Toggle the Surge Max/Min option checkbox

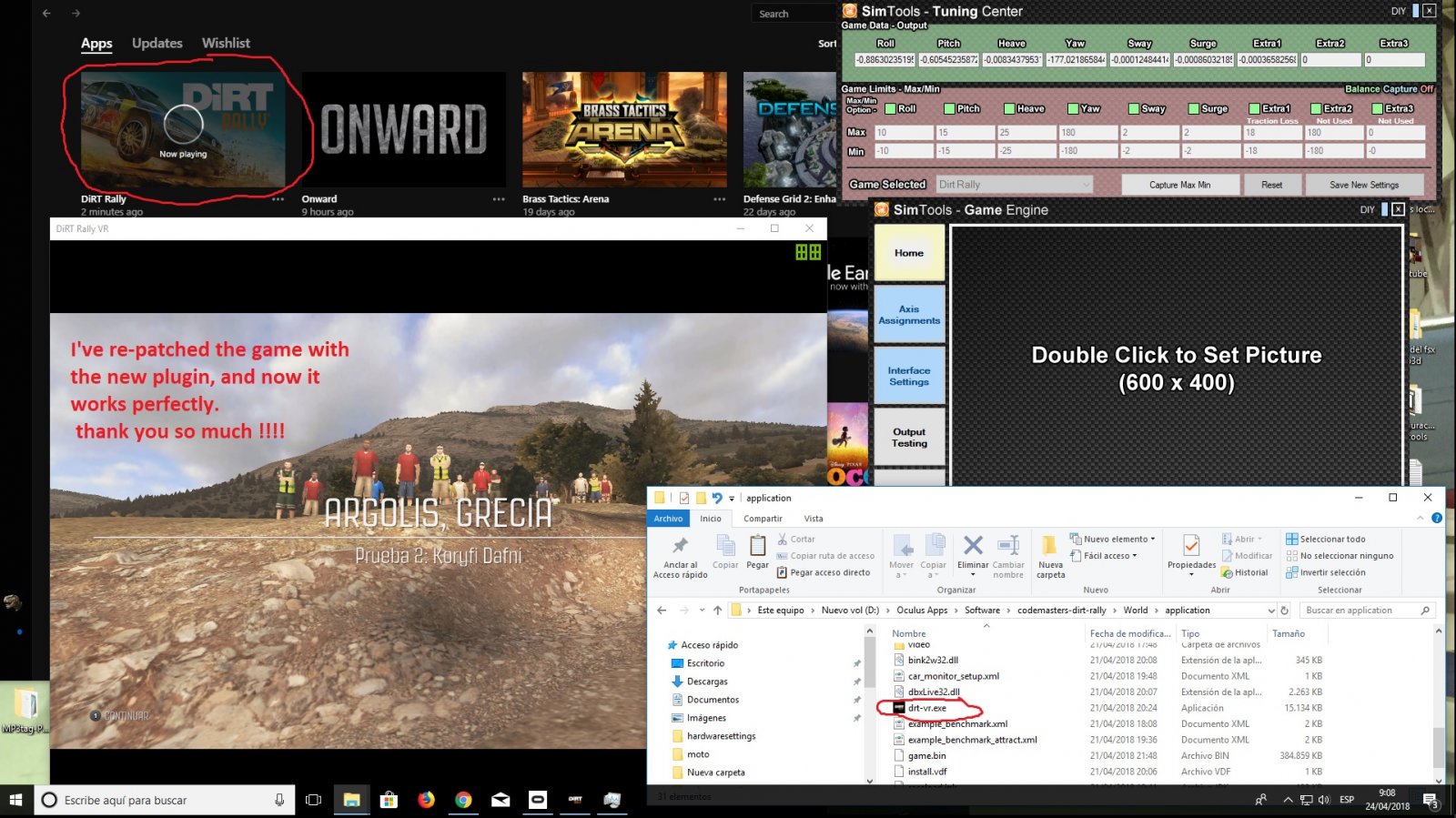coord(1194,109)
